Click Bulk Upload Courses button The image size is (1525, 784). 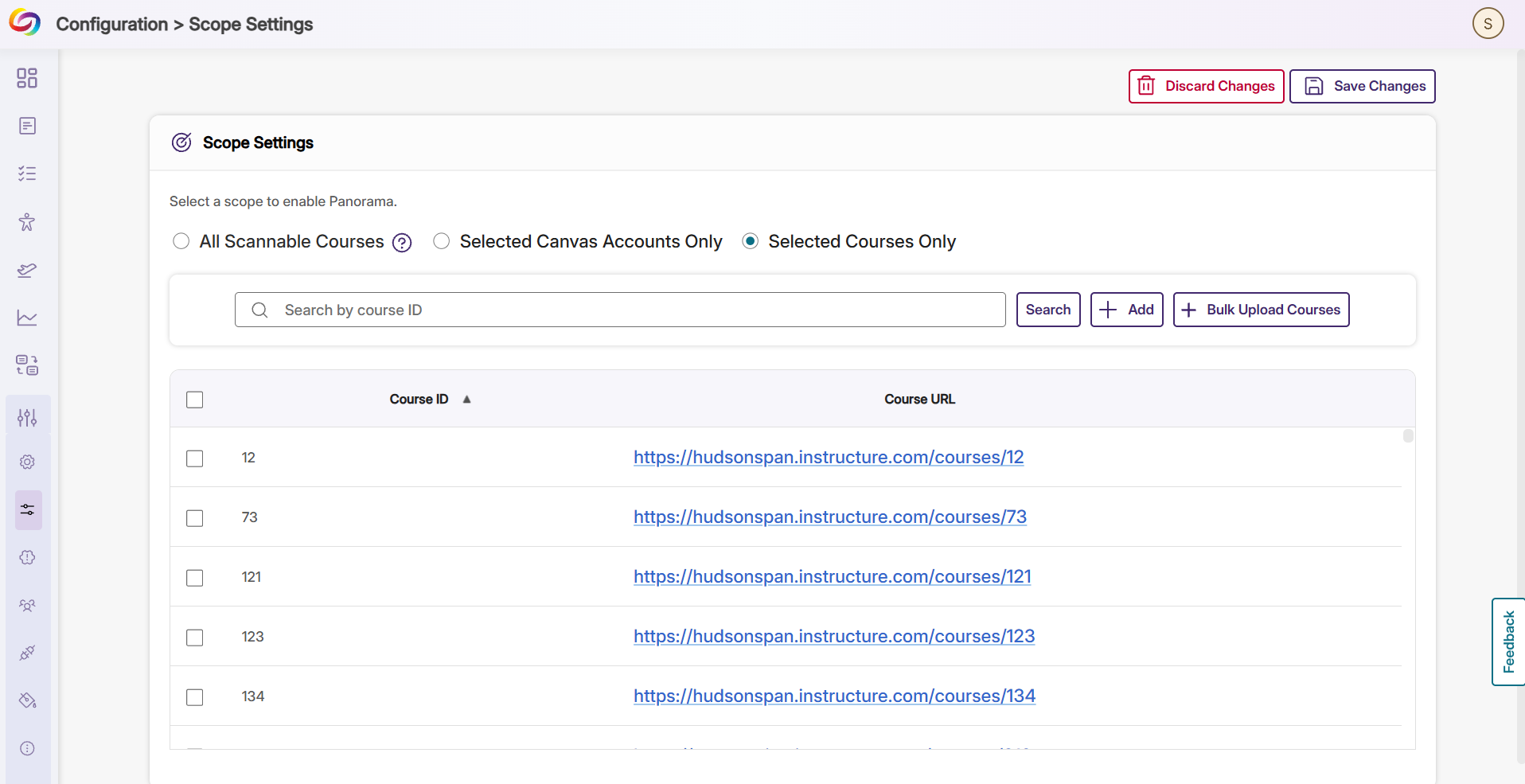1261,310
